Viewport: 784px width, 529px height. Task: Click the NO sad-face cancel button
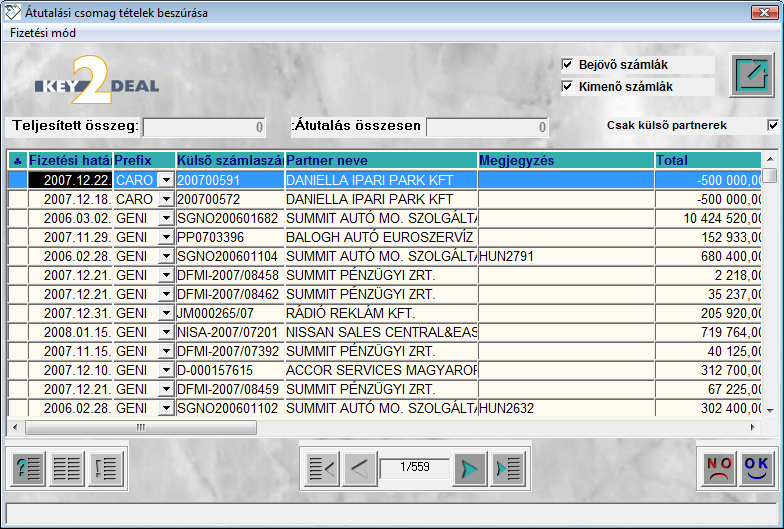click(x=718, y=469)
